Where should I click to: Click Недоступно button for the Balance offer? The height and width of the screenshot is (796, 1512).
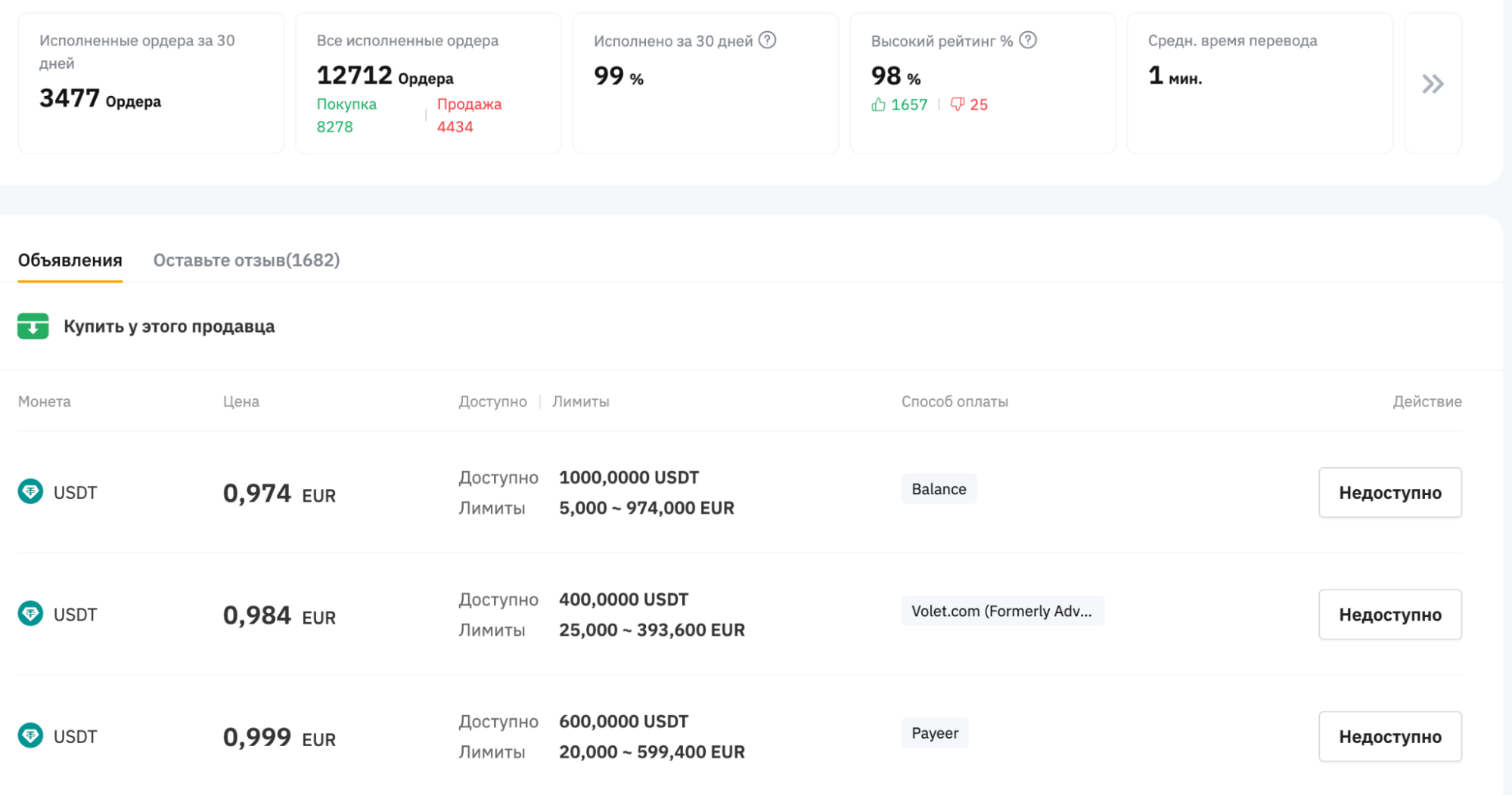[x=1390, y=492]
